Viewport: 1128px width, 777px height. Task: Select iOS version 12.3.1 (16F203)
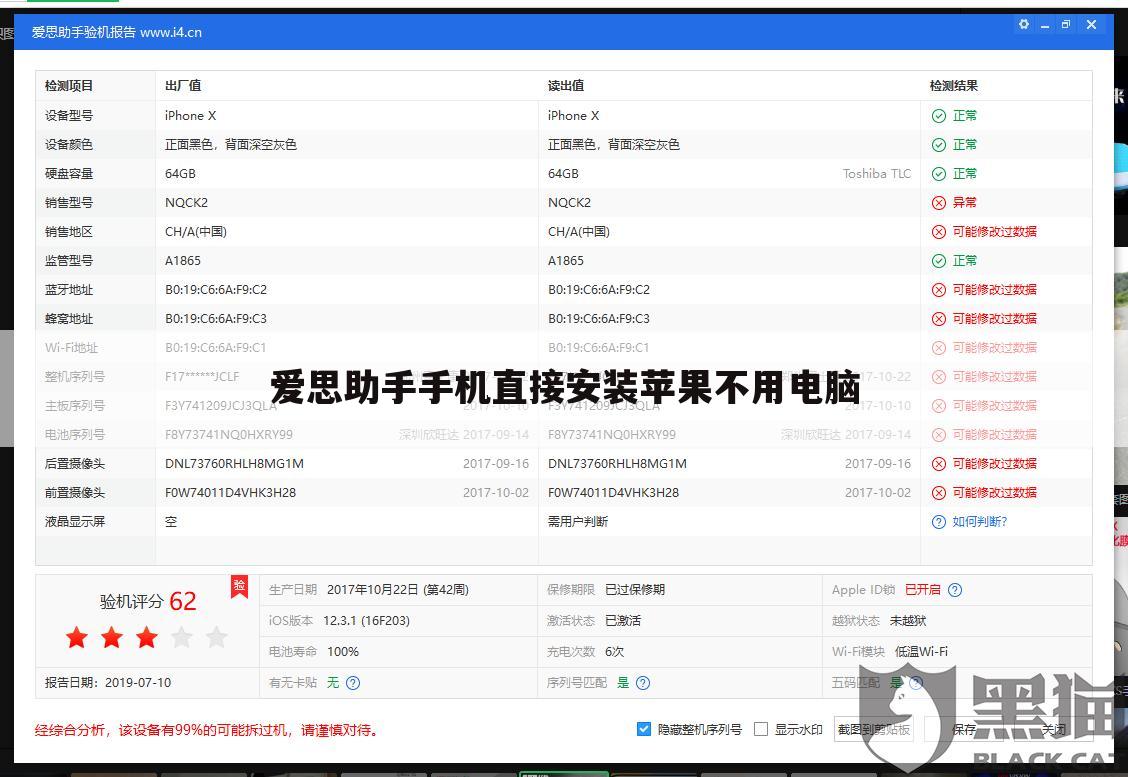pos(366,621)
